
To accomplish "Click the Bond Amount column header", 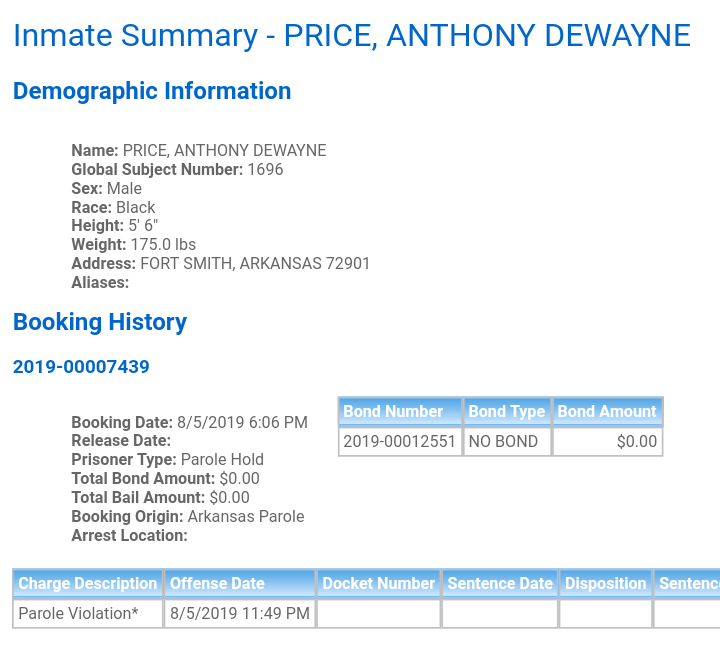I will [x=608, y=411].
